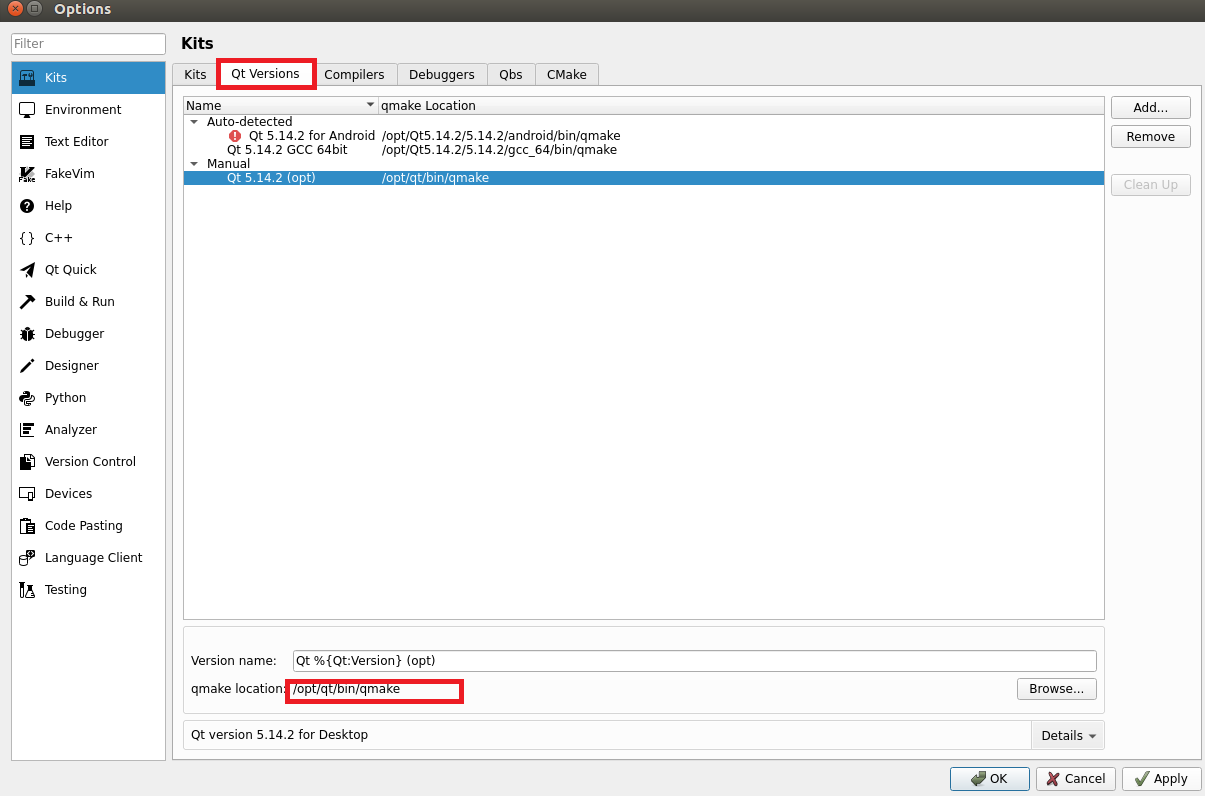Click the gcc_64/bin/qmake path cell

tap(499, 150)
